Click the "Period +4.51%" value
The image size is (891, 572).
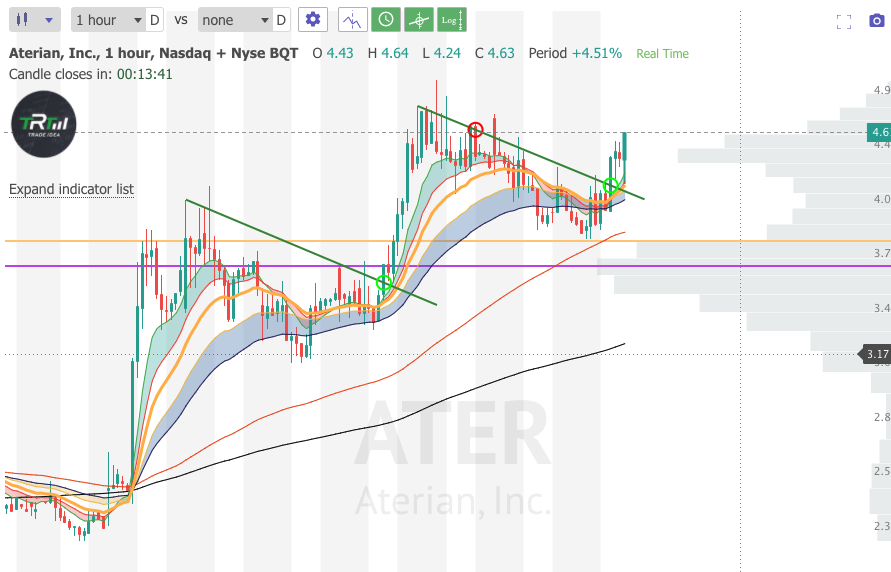[575, 53]
